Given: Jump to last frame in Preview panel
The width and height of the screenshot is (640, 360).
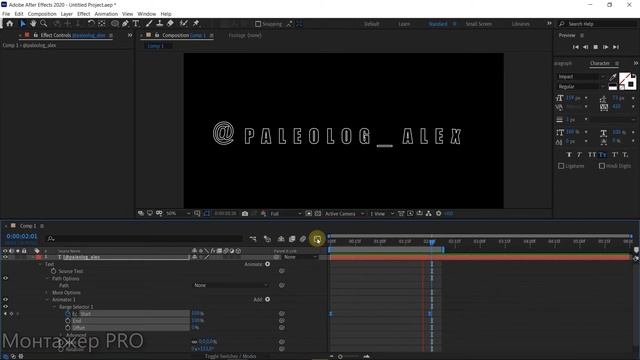Looking at the screenshot, I should (616, 47).
